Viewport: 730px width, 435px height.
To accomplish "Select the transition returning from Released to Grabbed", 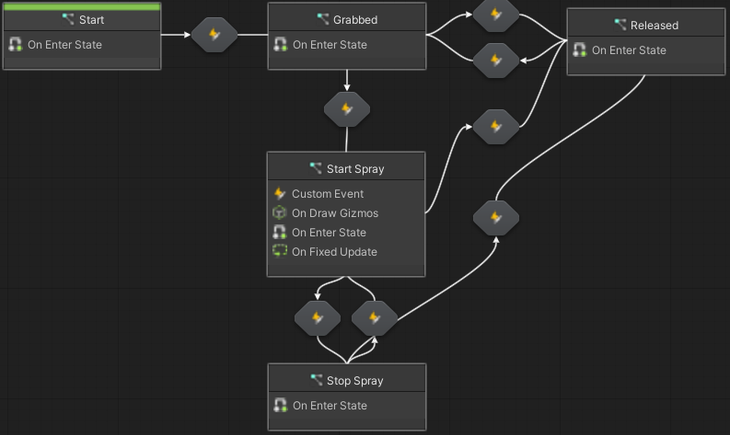I will click(495, 60).
